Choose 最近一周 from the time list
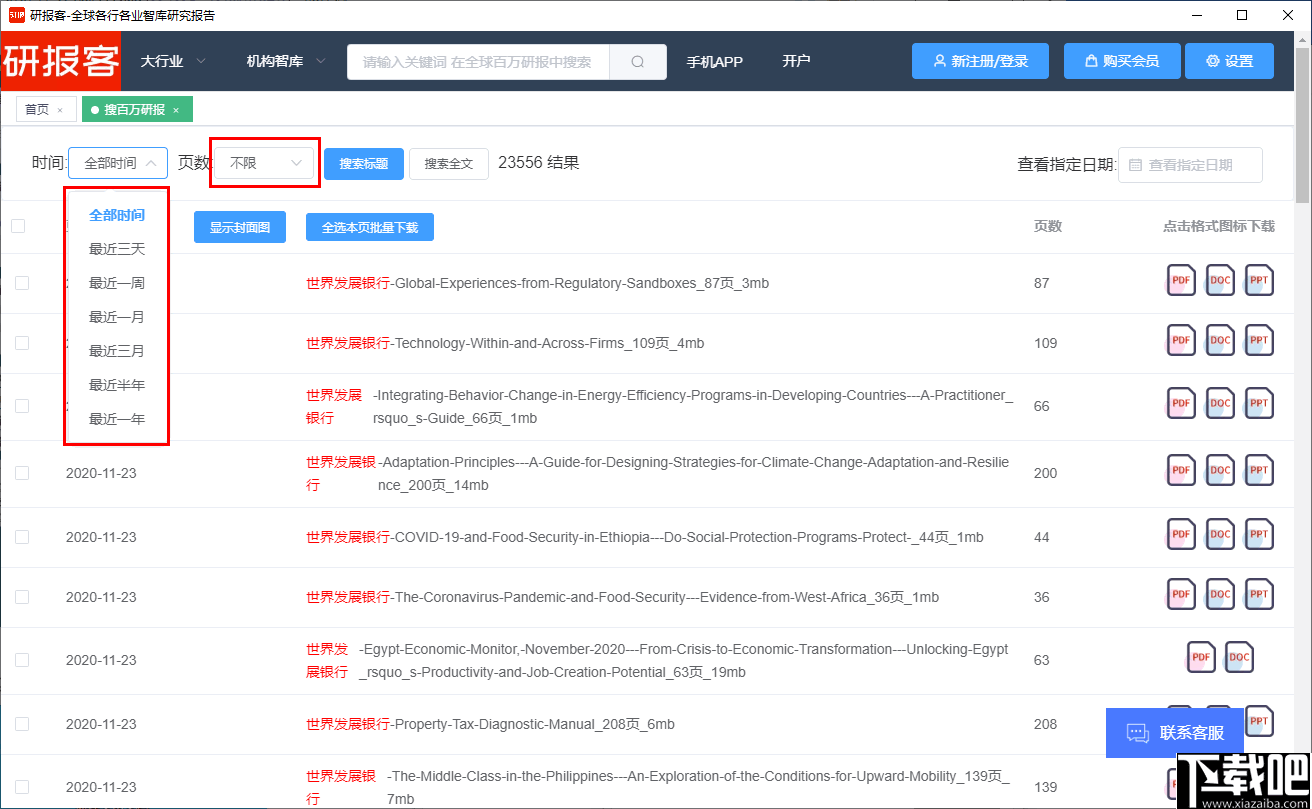1312x809 pixels. coord(117,283)
